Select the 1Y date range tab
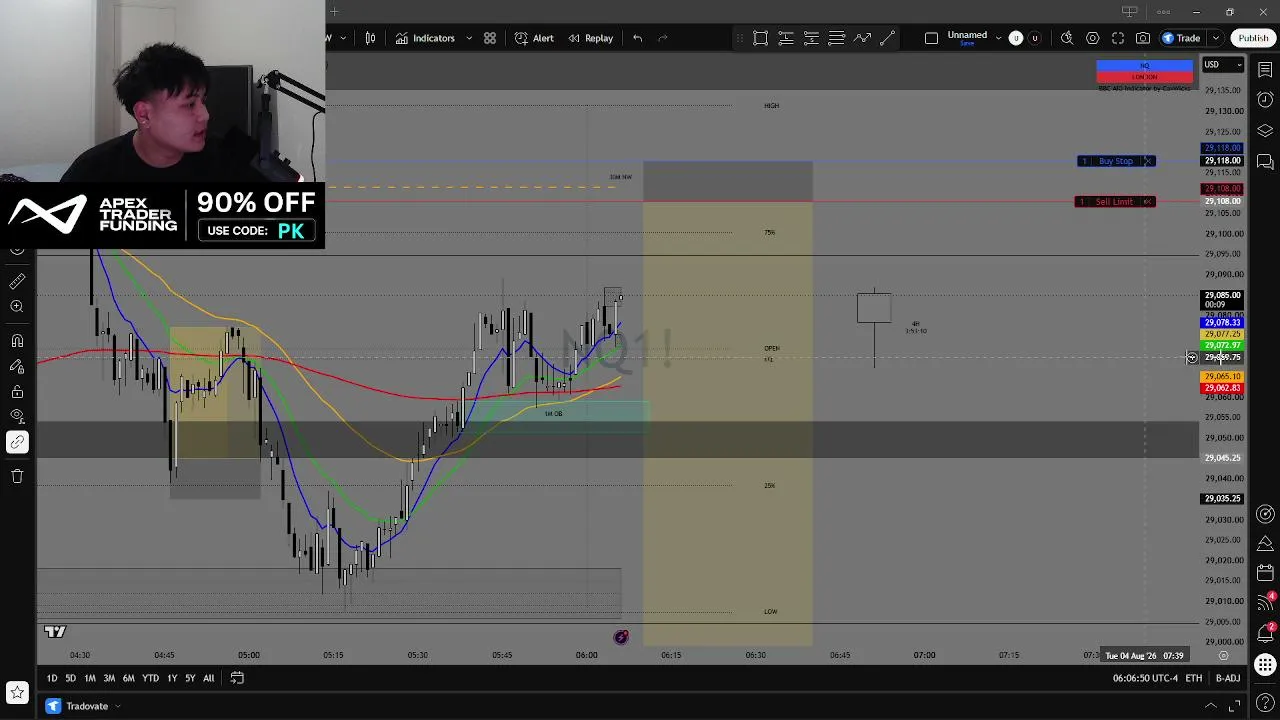The width and height of the screenshot is (1280, 720). pos(172,678)
